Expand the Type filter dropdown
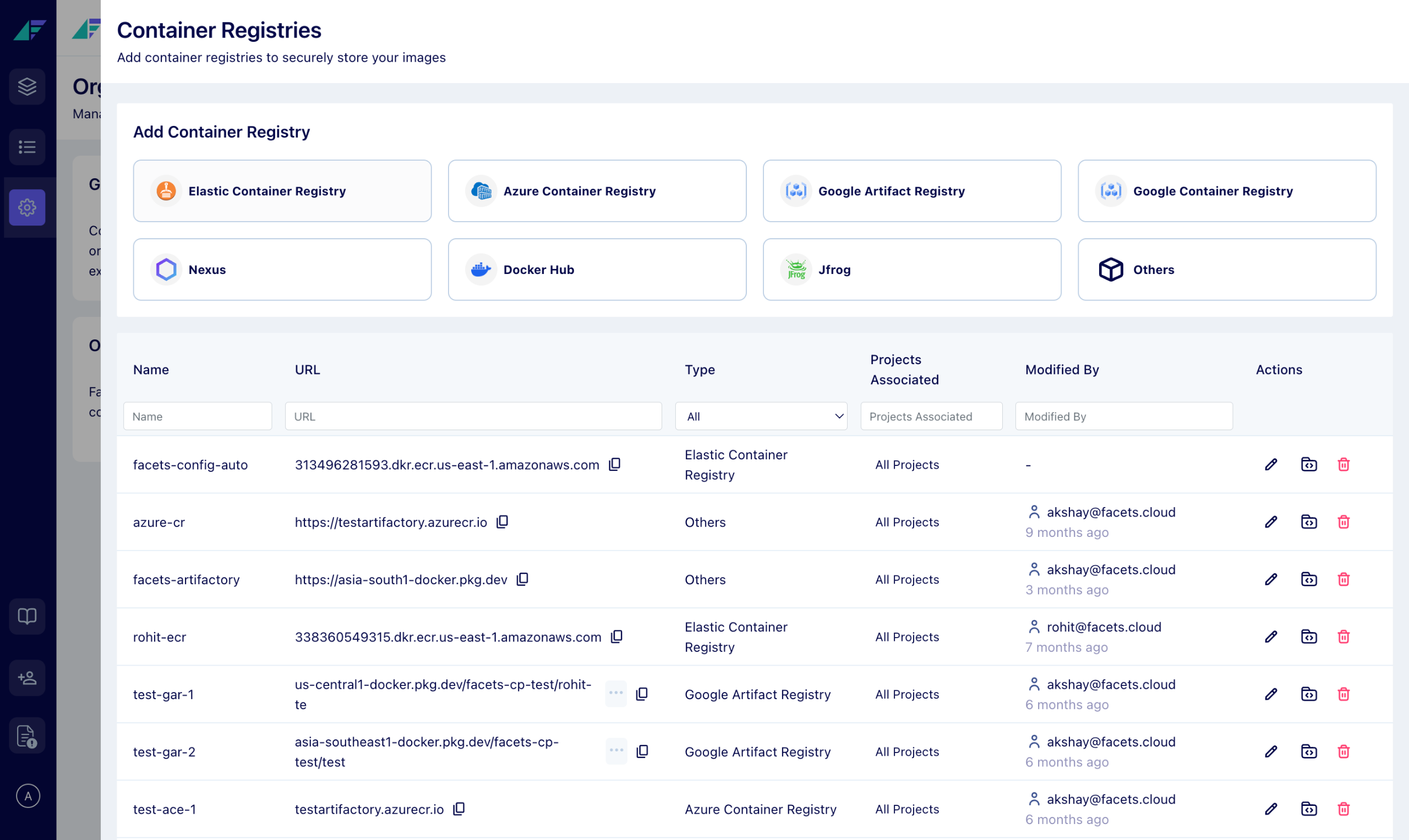Image resolution: width=1409 pixels, height=840 pixels. [x=761, y=416]
